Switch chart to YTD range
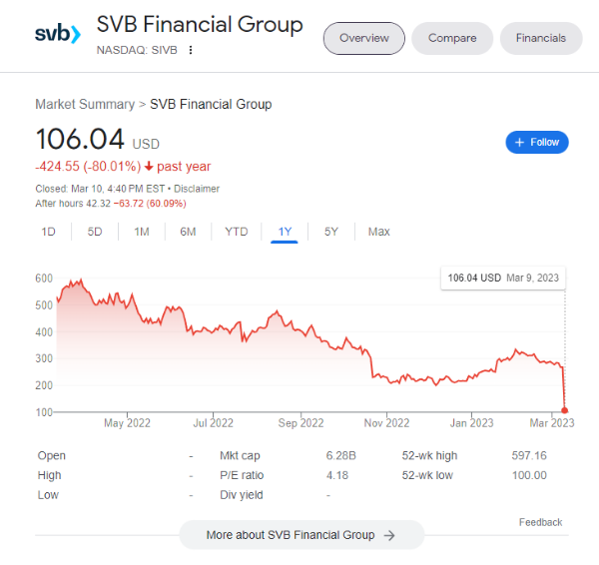This screenshot has height=565, width=599. (x=236, y=232)
